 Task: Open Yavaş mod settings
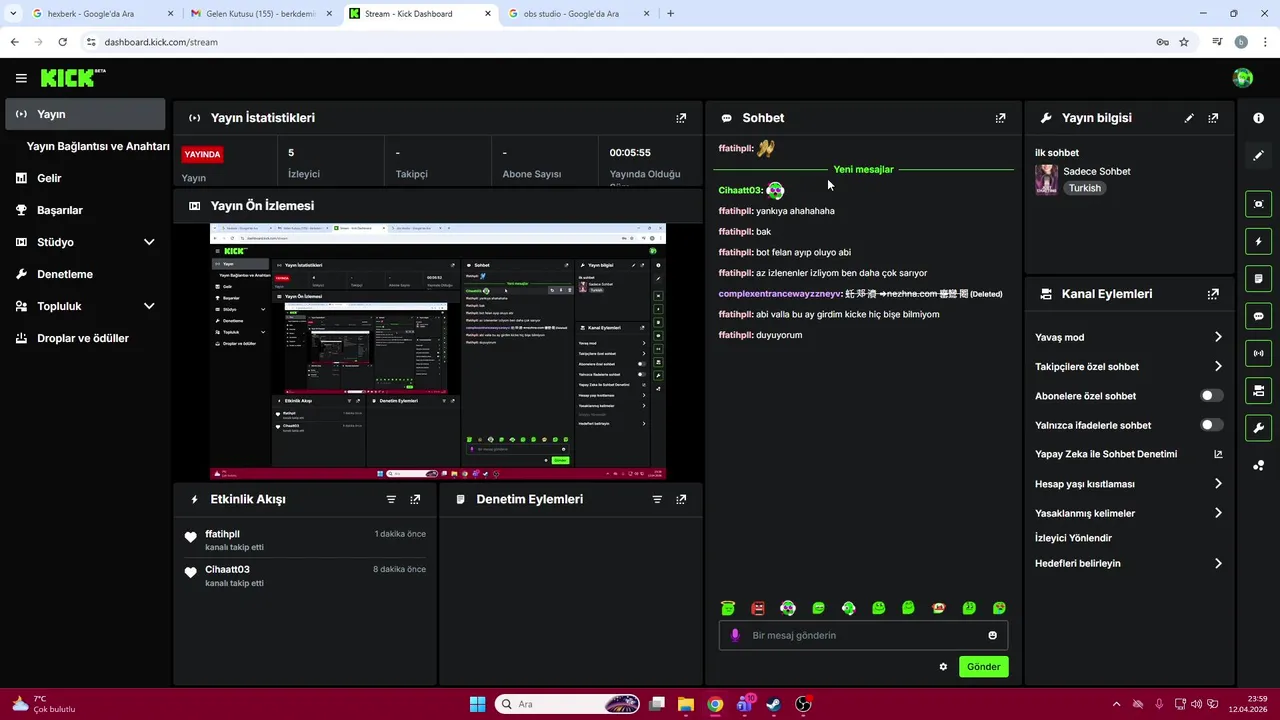1129,337
